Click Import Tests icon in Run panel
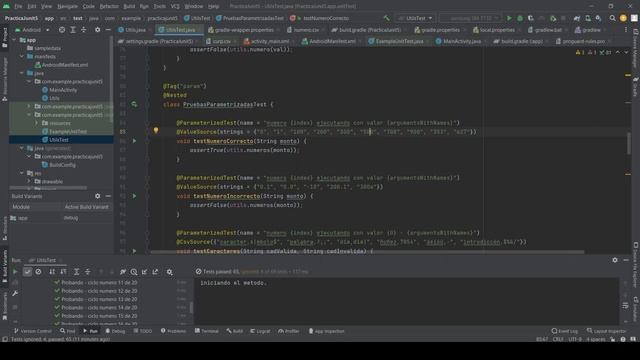640x360 pixels. click(144, 272)
